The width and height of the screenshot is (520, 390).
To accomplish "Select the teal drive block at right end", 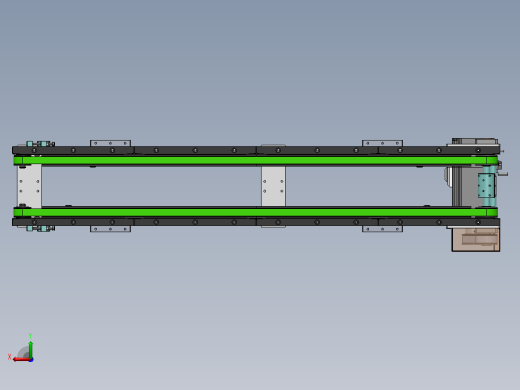I will point(487,186).
